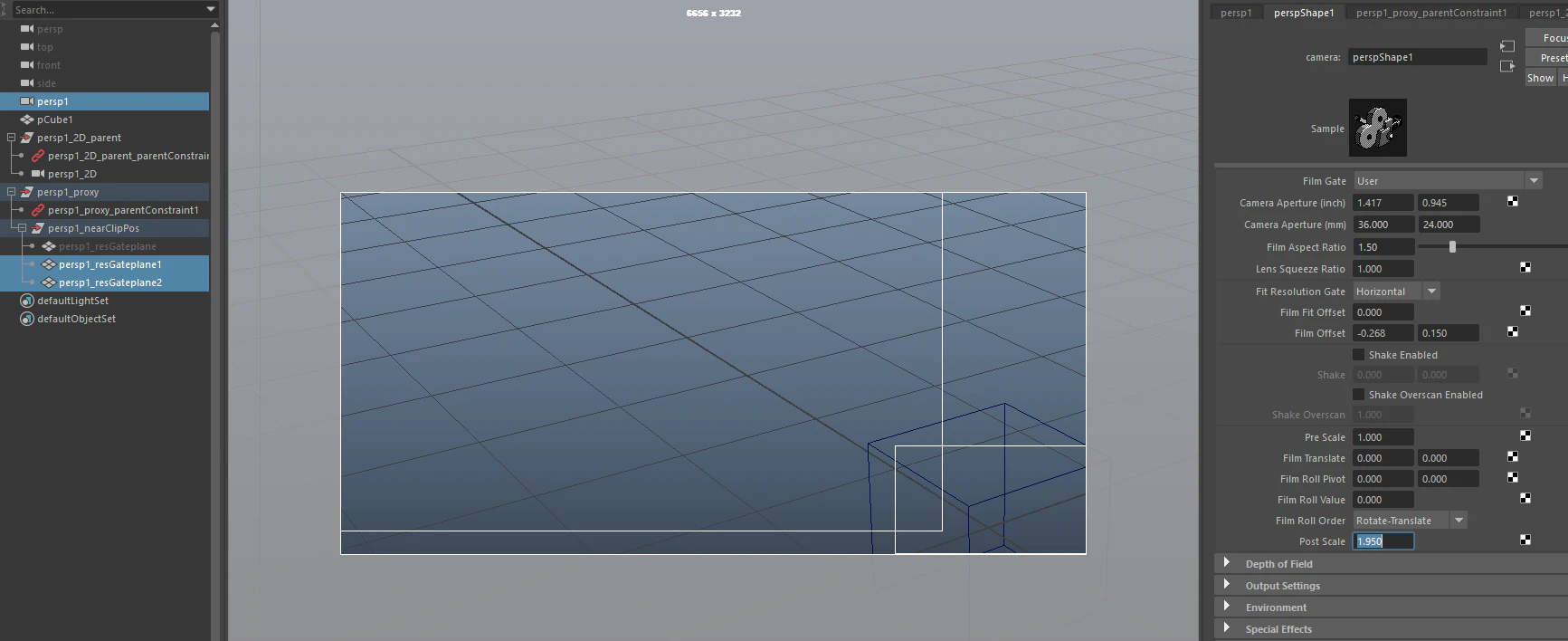This screenshot has height=641, width=1568.
Task: Click the persp1_resGateplane1 mesh icon
Action: click(49, 264)
